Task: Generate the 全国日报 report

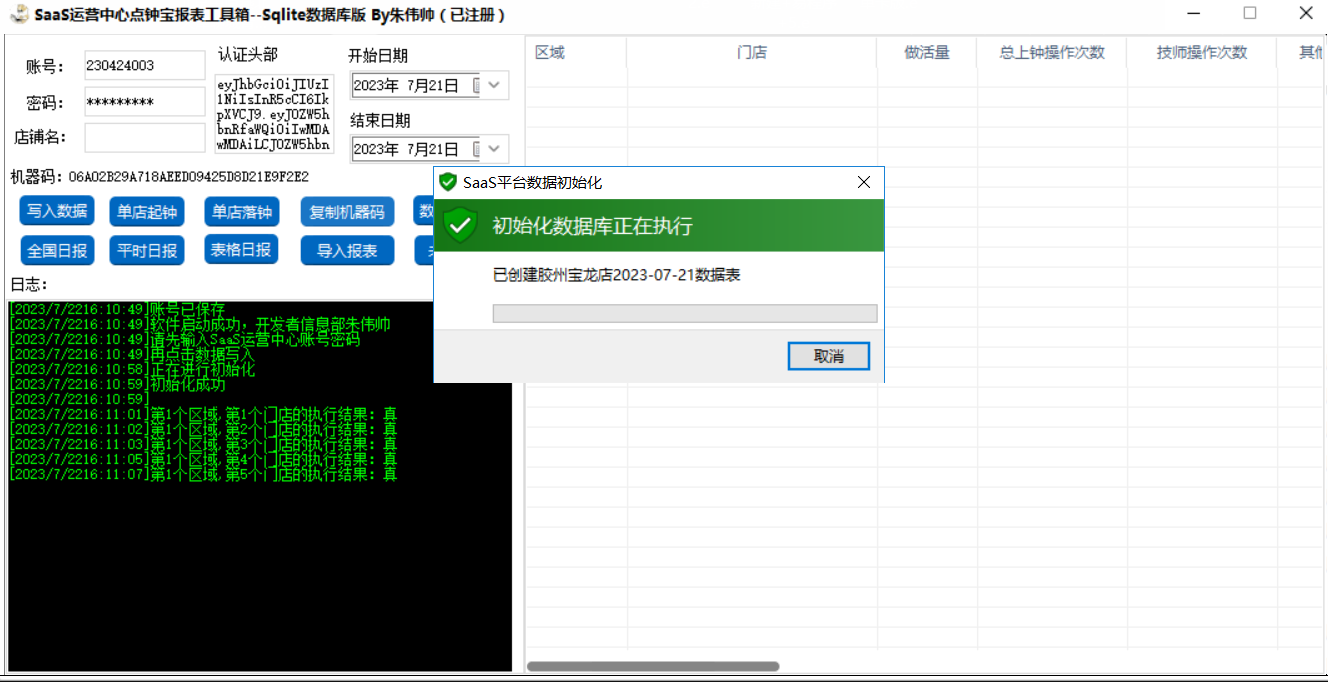Action: (57, 250)
